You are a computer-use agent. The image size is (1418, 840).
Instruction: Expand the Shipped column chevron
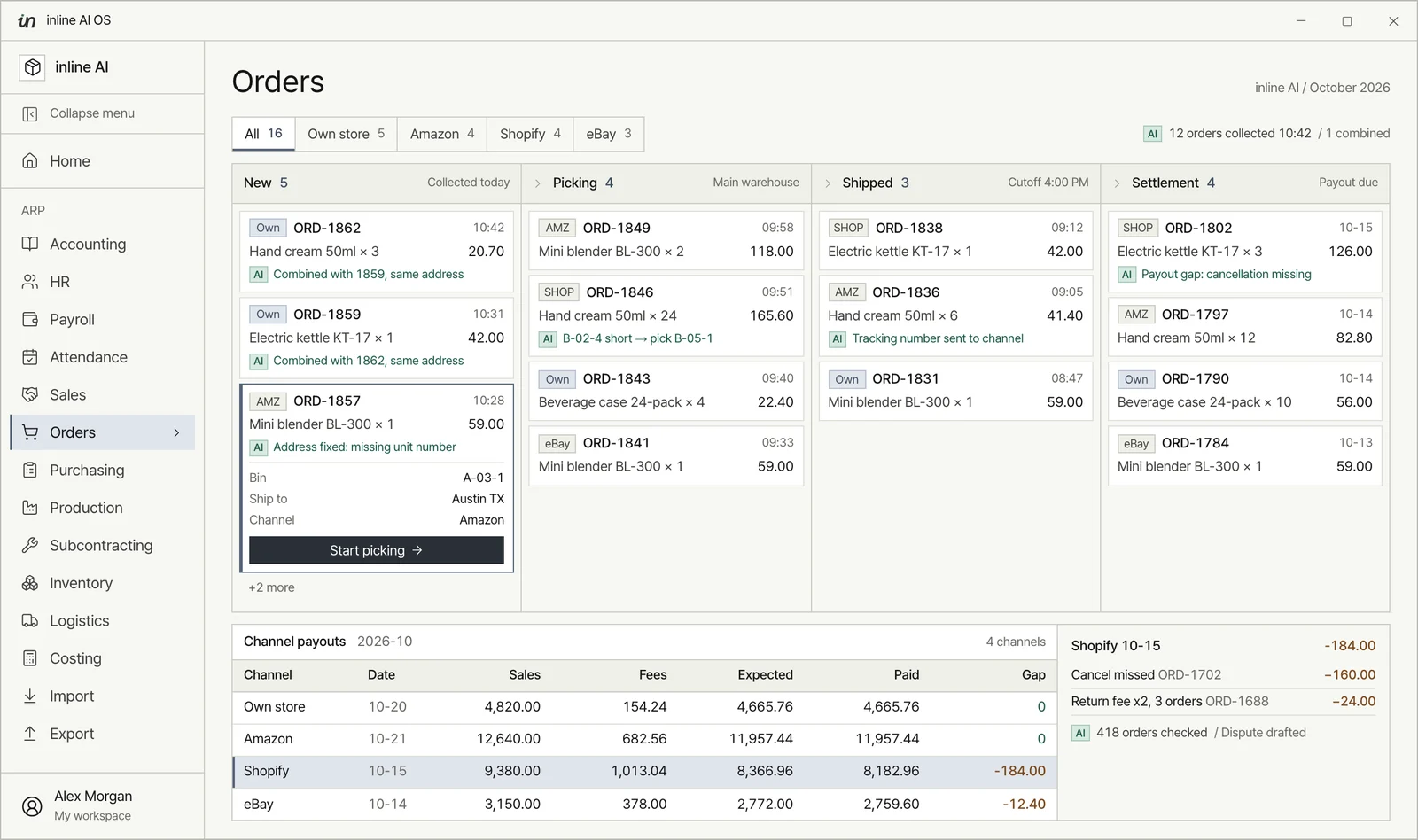(827, 183)
